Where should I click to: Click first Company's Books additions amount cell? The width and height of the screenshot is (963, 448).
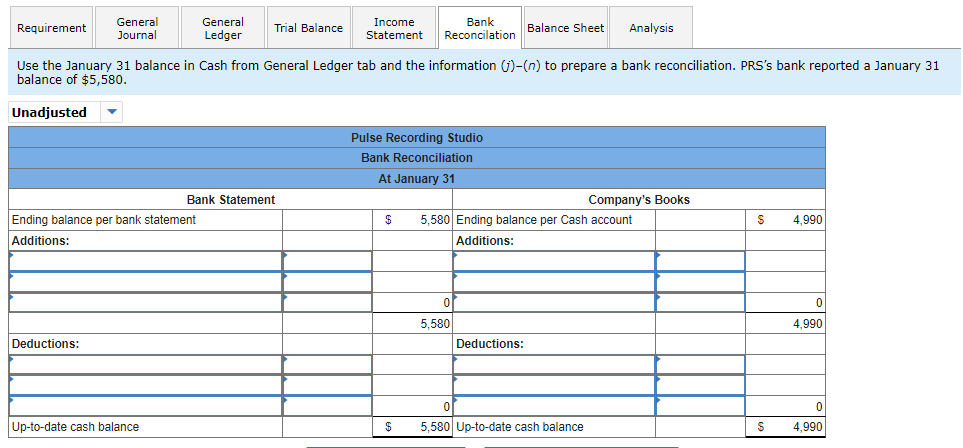point(700,261)
